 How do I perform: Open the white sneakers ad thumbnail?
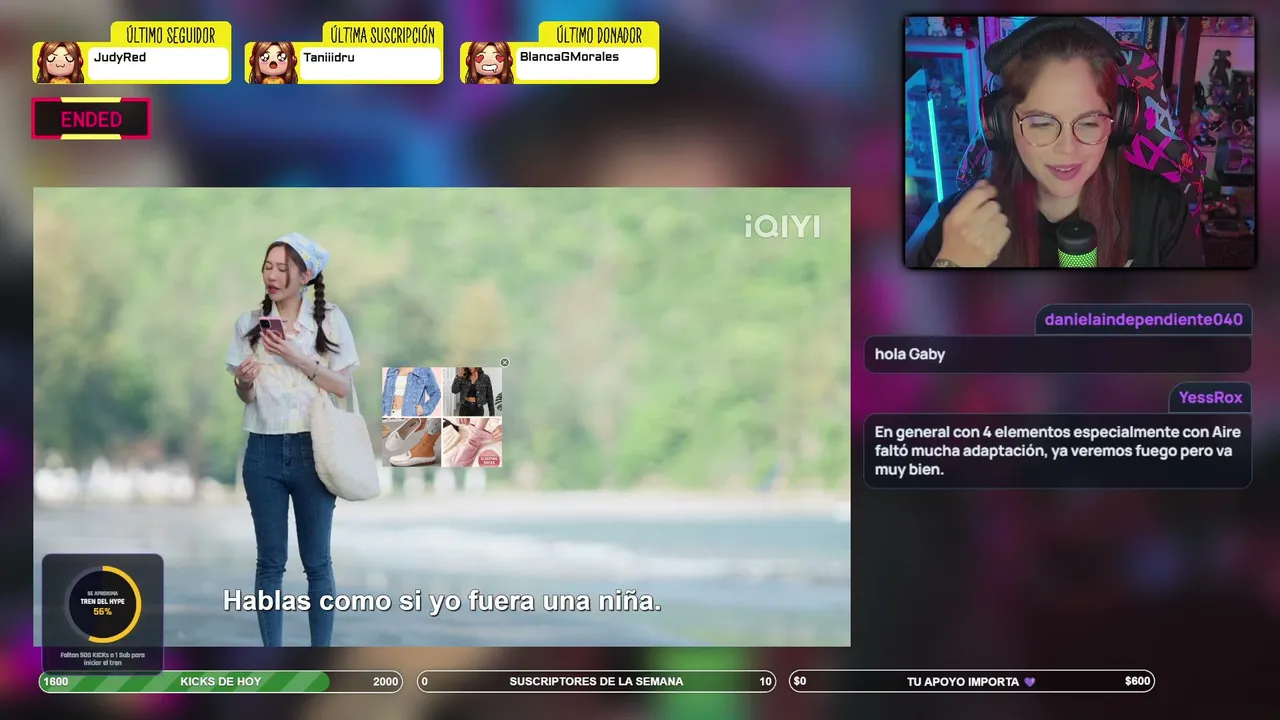[x=411, y=442]
